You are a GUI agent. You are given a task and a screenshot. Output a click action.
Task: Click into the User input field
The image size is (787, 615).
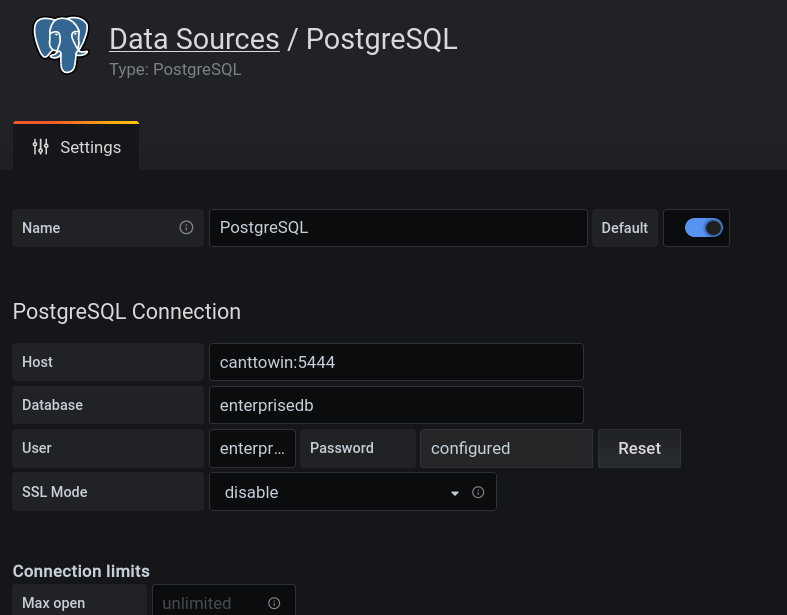click(x=252, y=448)
